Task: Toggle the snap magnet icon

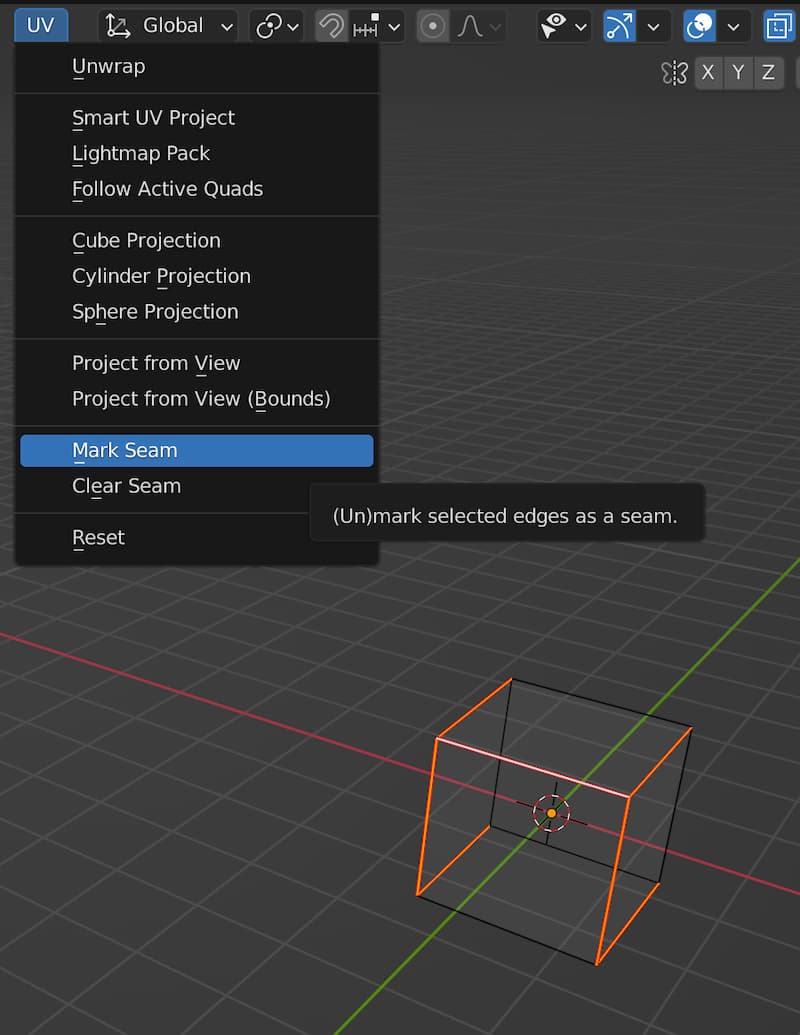Action: (x=331, y=26)
